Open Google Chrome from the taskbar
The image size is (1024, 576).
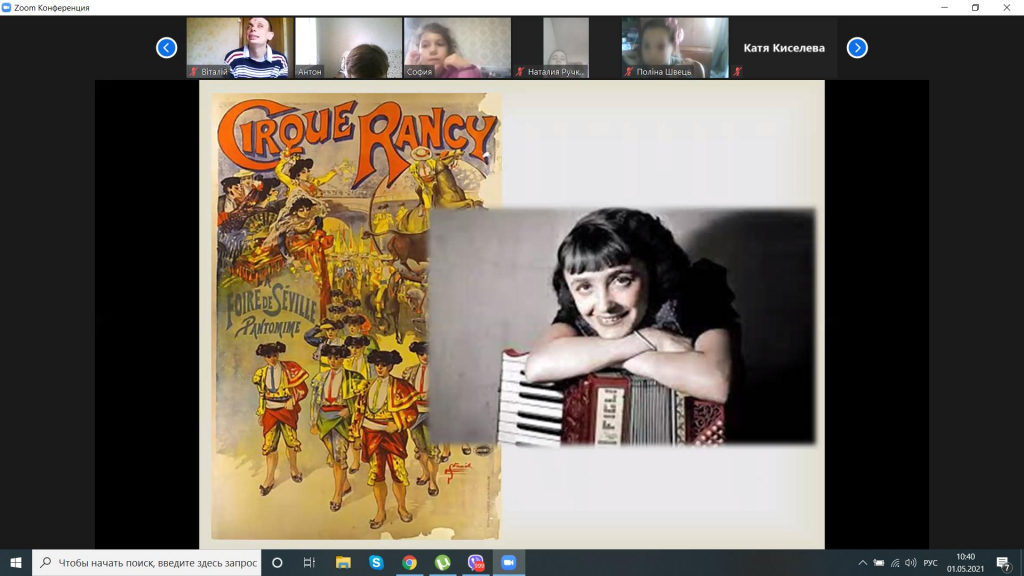click(409, 562)
